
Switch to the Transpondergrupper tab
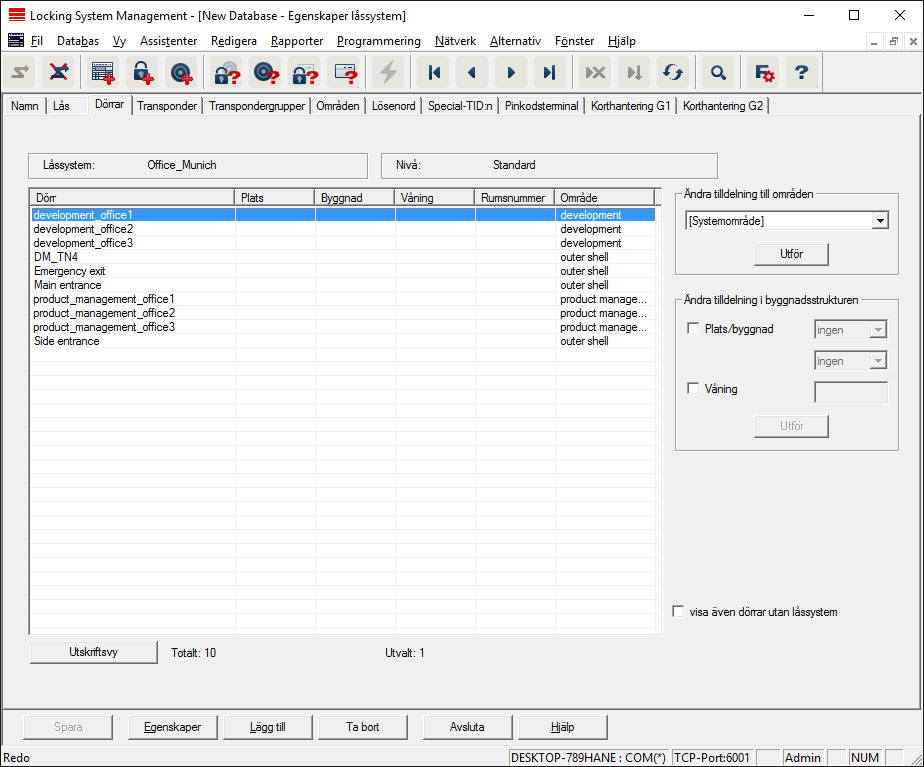coord(257,106)
